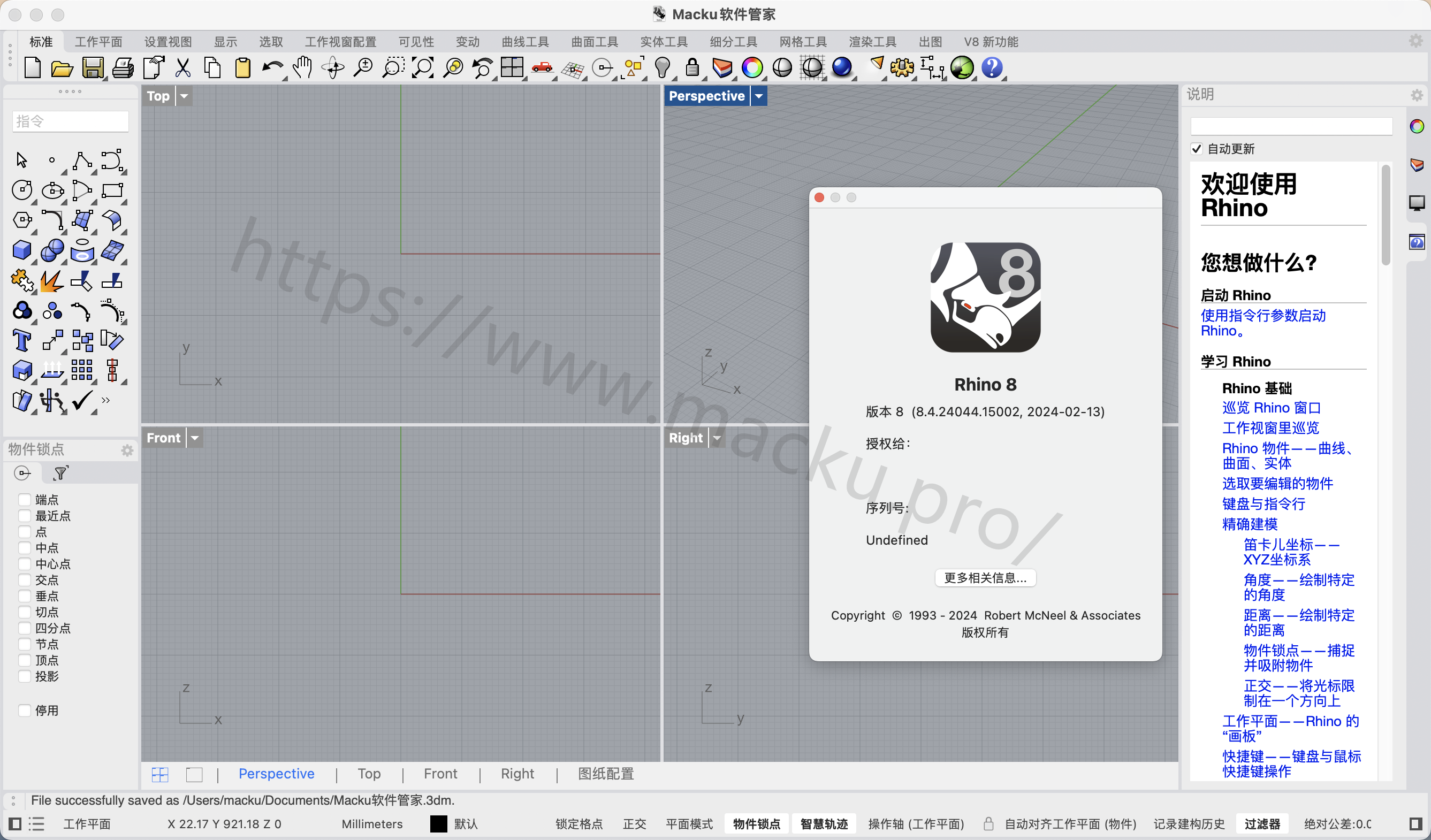Open the Options gears icon
The image size is (1431, 840).
902,67
